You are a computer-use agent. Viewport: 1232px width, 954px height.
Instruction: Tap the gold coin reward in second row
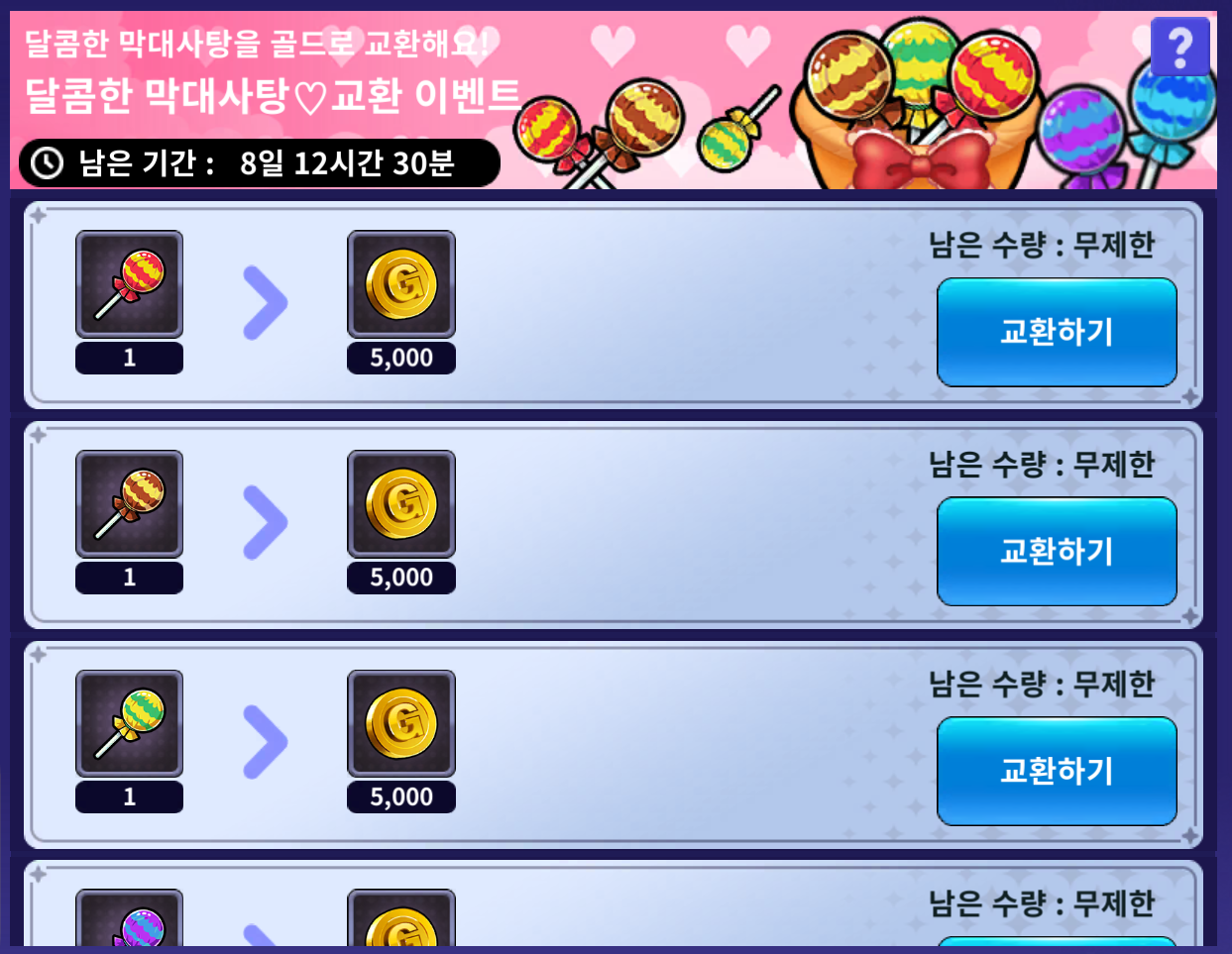[401, 504]
